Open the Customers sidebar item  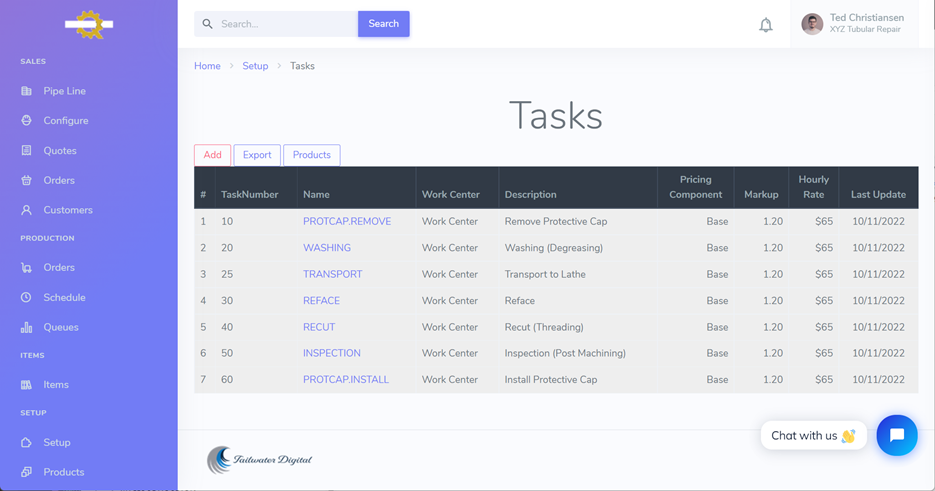67,210
